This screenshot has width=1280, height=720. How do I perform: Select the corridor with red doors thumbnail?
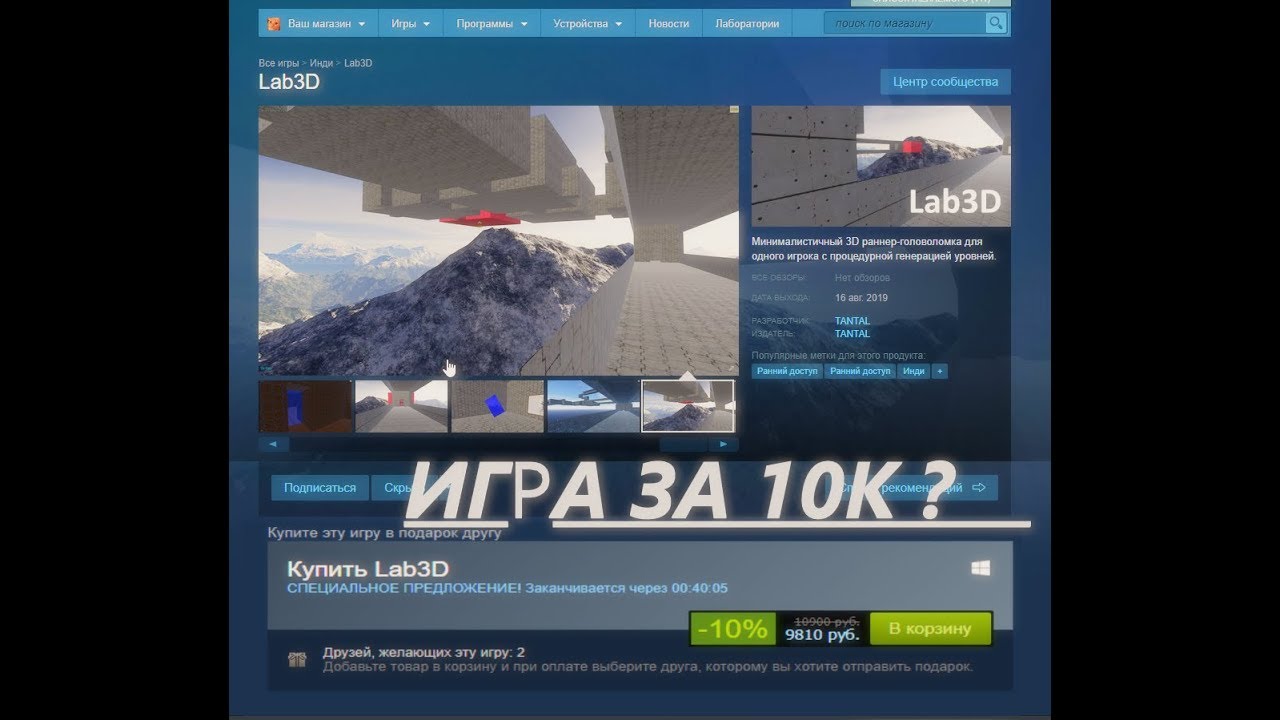point(401,406)
